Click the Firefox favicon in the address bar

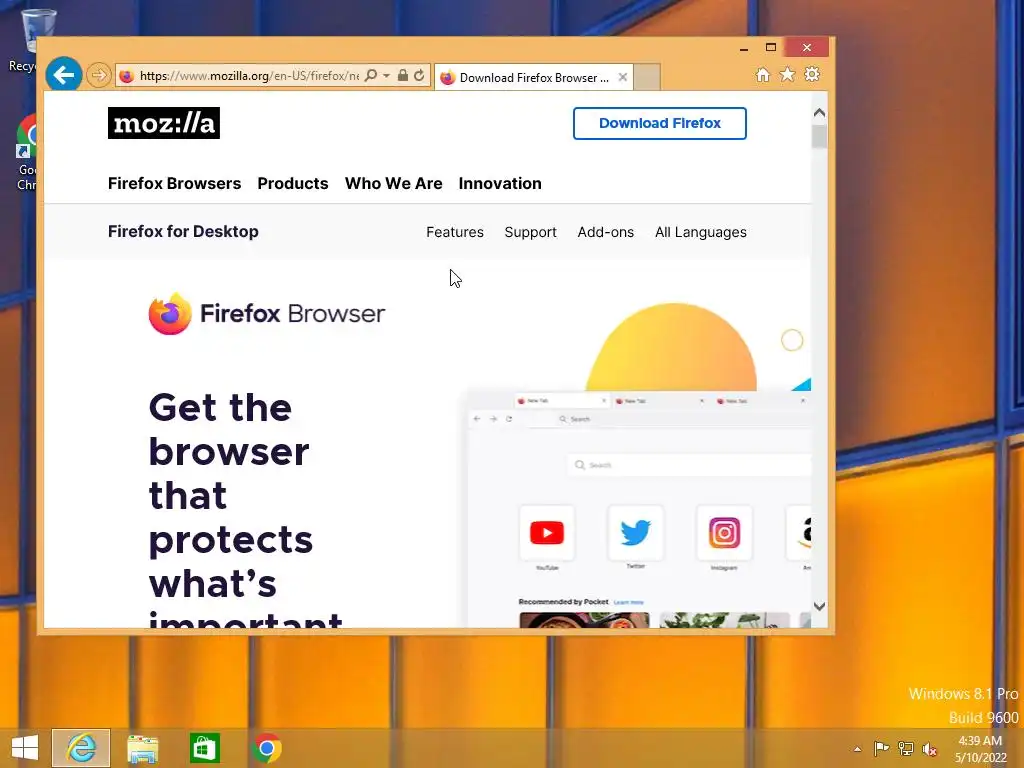point(127,76)
